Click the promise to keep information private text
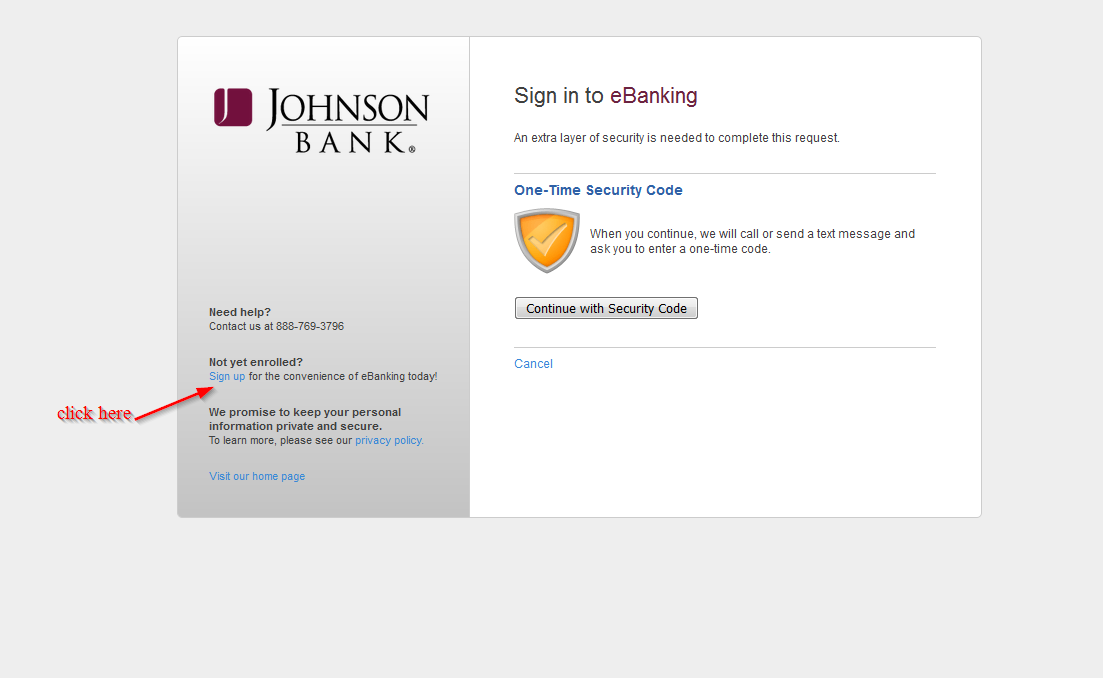Viewport: 1103px width, 678px height. pyautogui.click(x=305, y=419)
